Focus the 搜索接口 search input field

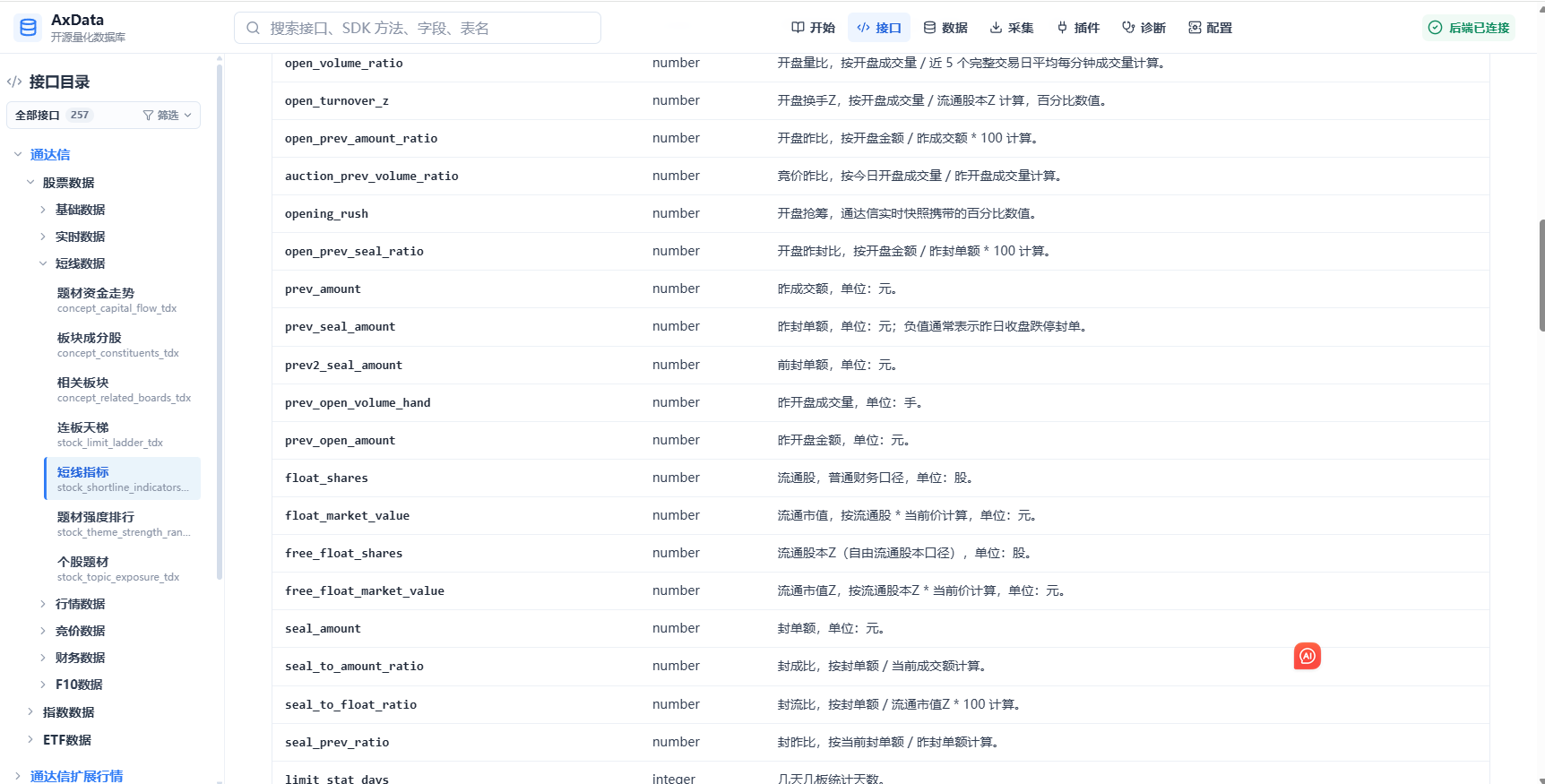(418, 28)
